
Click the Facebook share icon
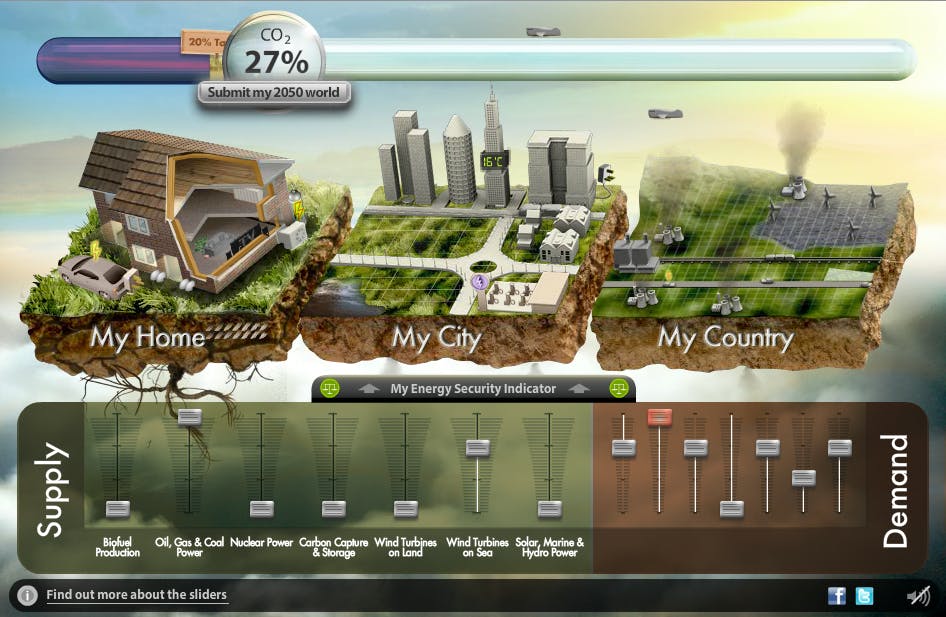[x=836, y=596]
